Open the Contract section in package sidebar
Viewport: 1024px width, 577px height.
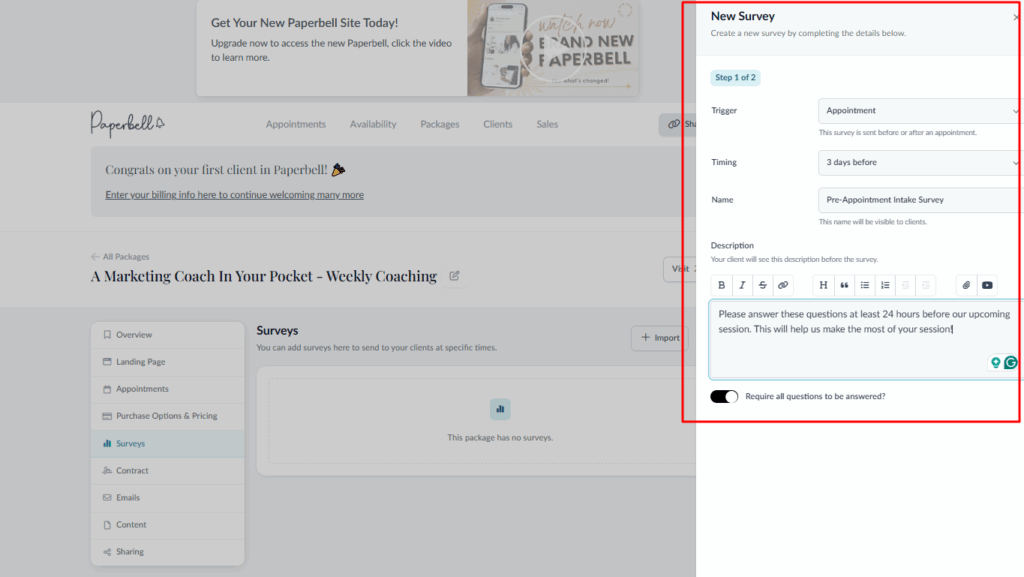(x=132, y=470)
